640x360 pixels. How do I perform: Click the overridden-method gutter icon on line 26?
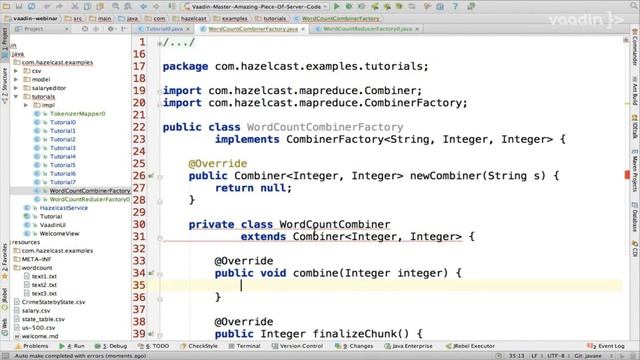click(151, 176)
